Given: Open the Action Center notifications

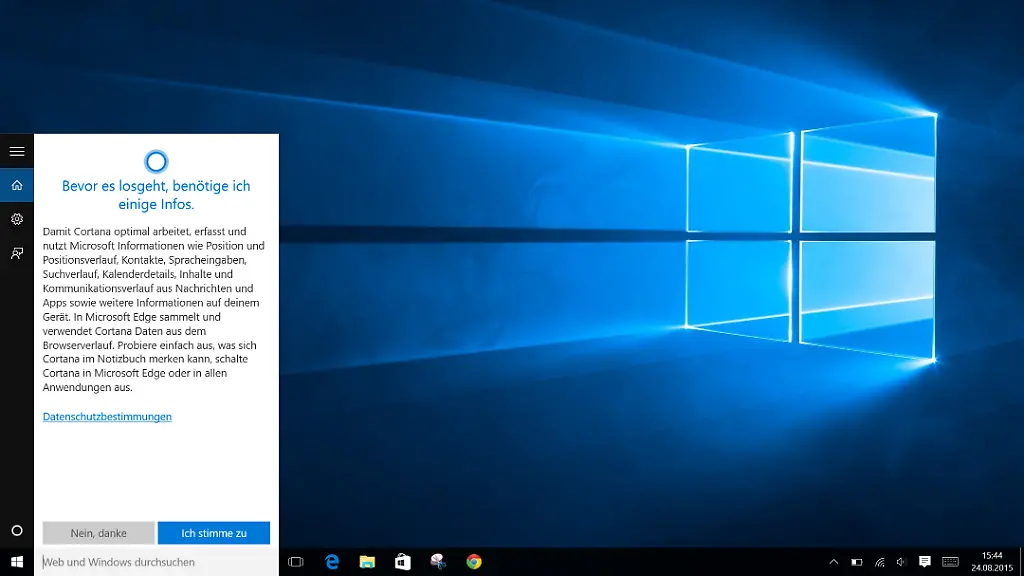Looking at the screenshot, I should click(x=925, y=562).
